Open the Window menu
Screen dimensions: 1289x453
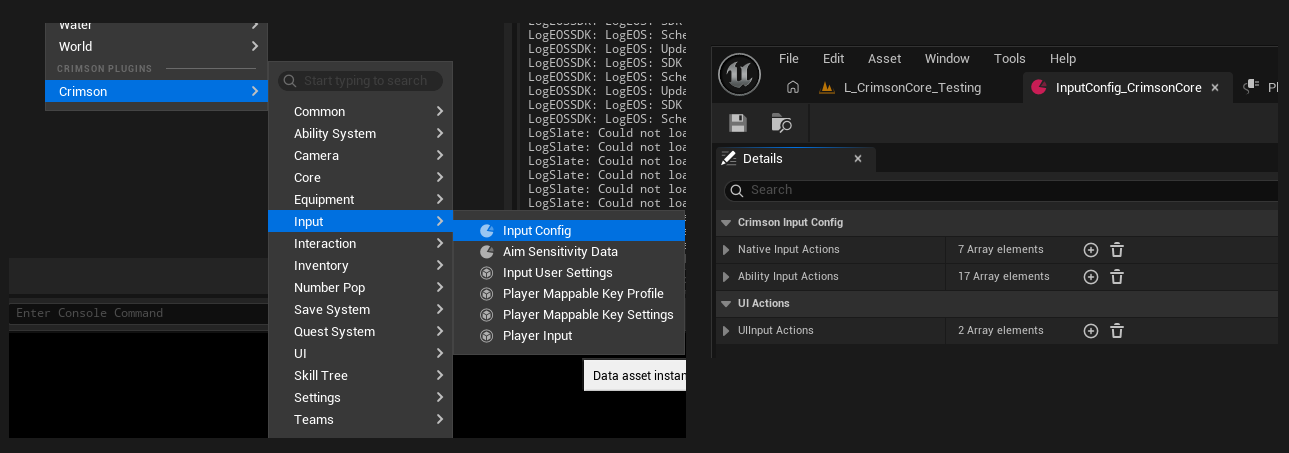[947, 59]
